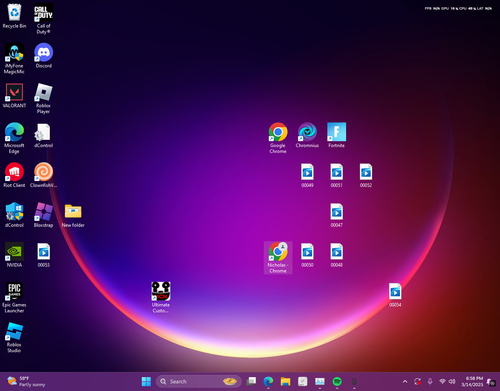This screenshot has width=500, height=391.
Task: Open the weather widget showing 59°F
Action: click(x=27, y=381)
